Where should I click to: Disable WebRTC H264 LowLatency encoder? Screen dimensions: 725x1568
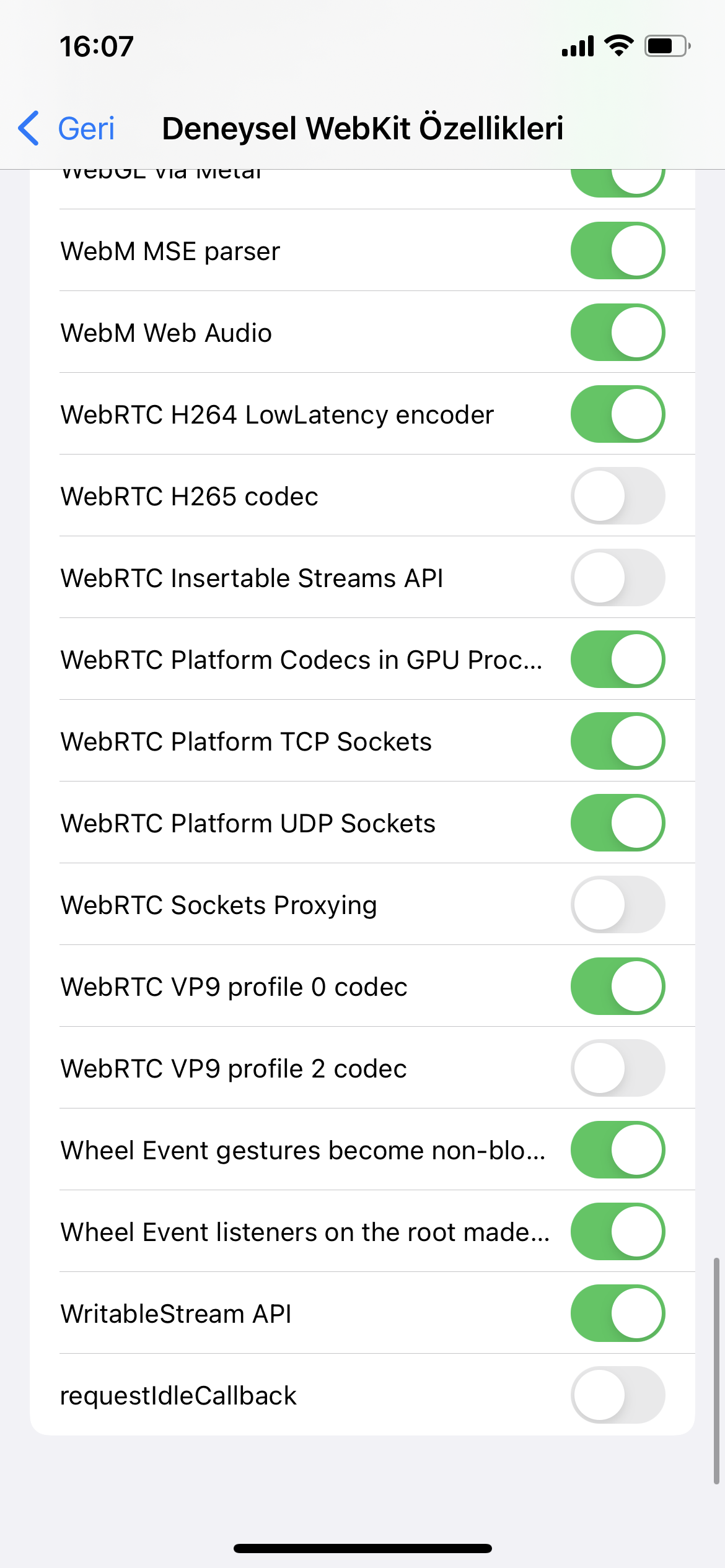[618, 414]
